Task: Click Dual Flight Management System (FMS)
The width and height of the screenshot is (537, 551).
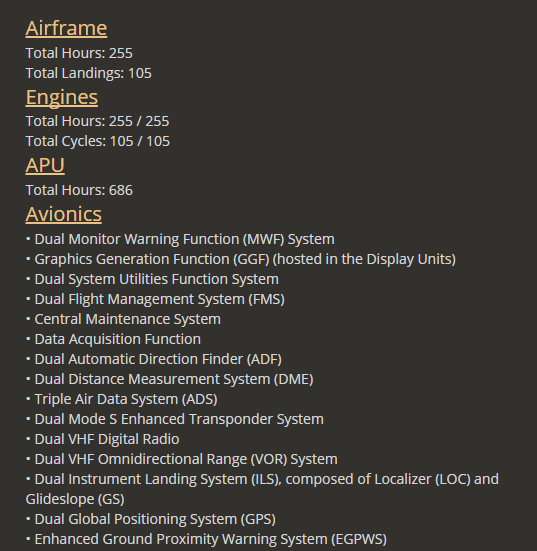Action: 155,299
